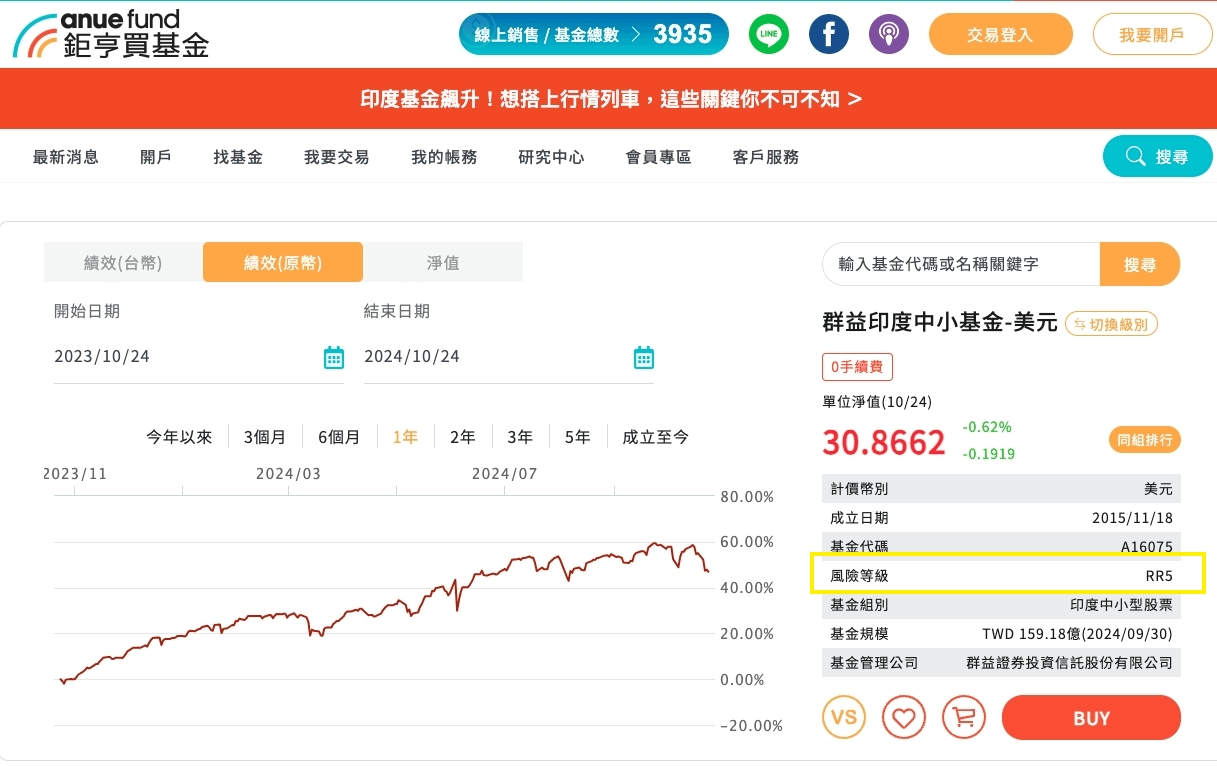Click the 2024/07 chart axis label
1217x766 pixels.
tap(504, 474)
